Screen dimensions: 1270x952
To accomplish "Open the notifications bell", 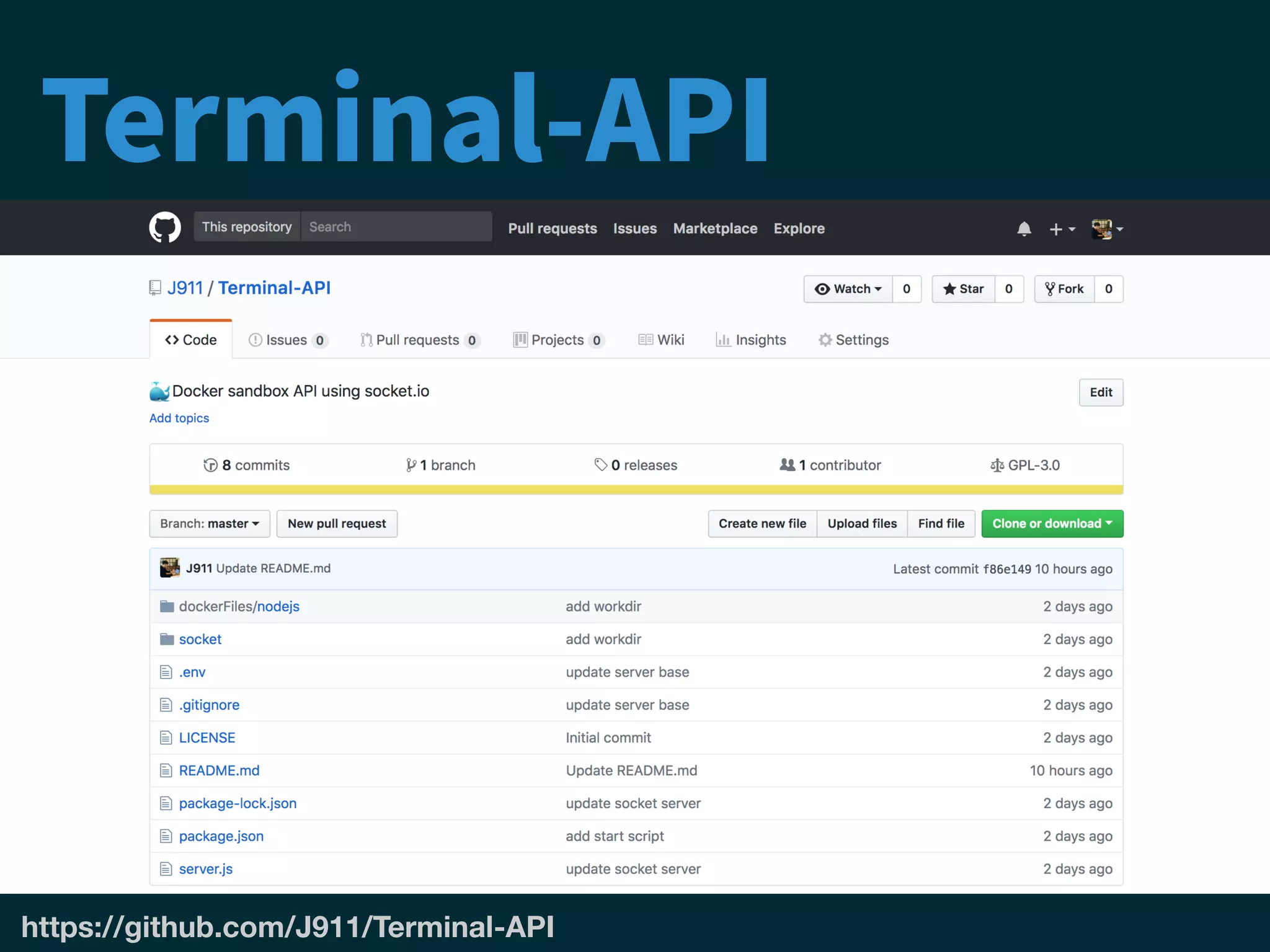I will [1024, 229].
